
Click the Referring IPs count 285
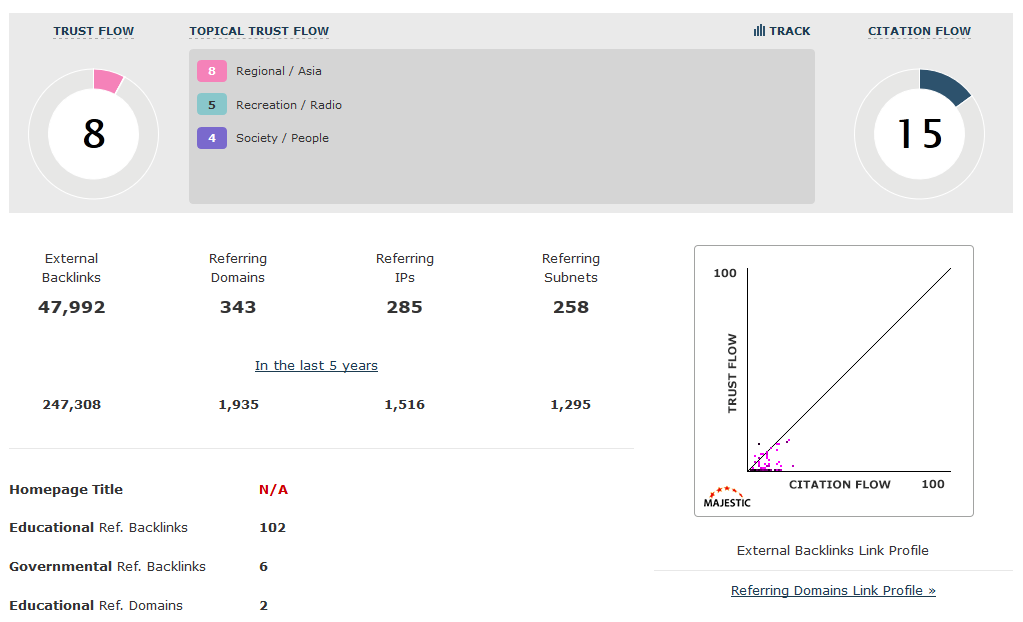point(405,307)
